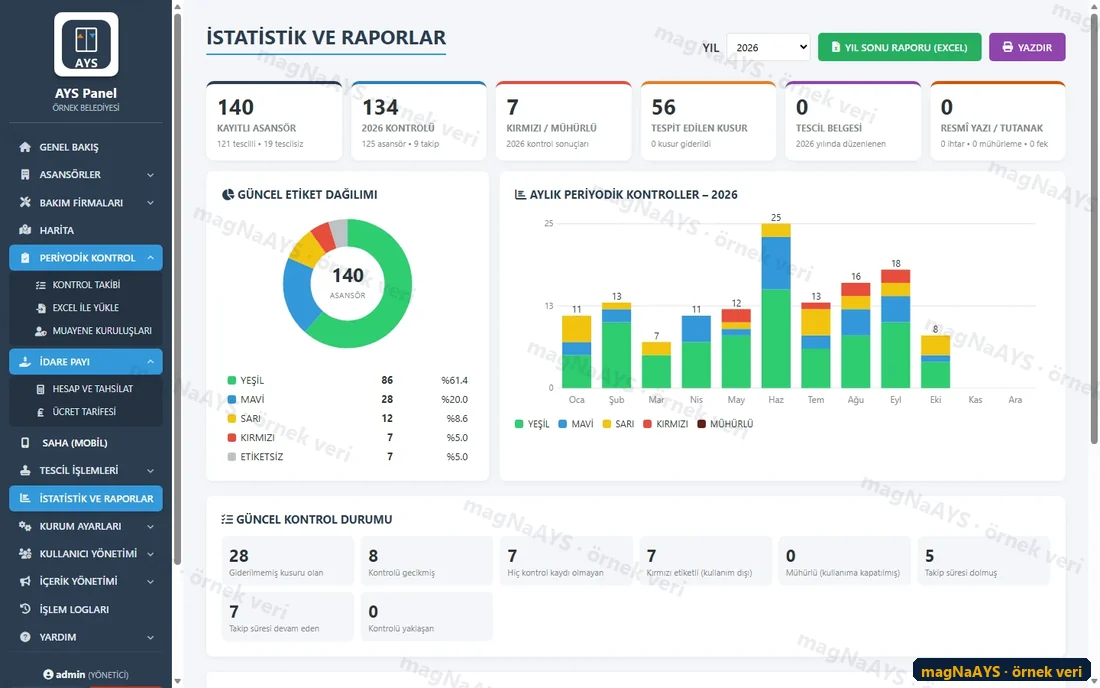Toggle YEŞİL series in bar chart legend
This screenshot has width=1100, height=688.
point(532,424)
